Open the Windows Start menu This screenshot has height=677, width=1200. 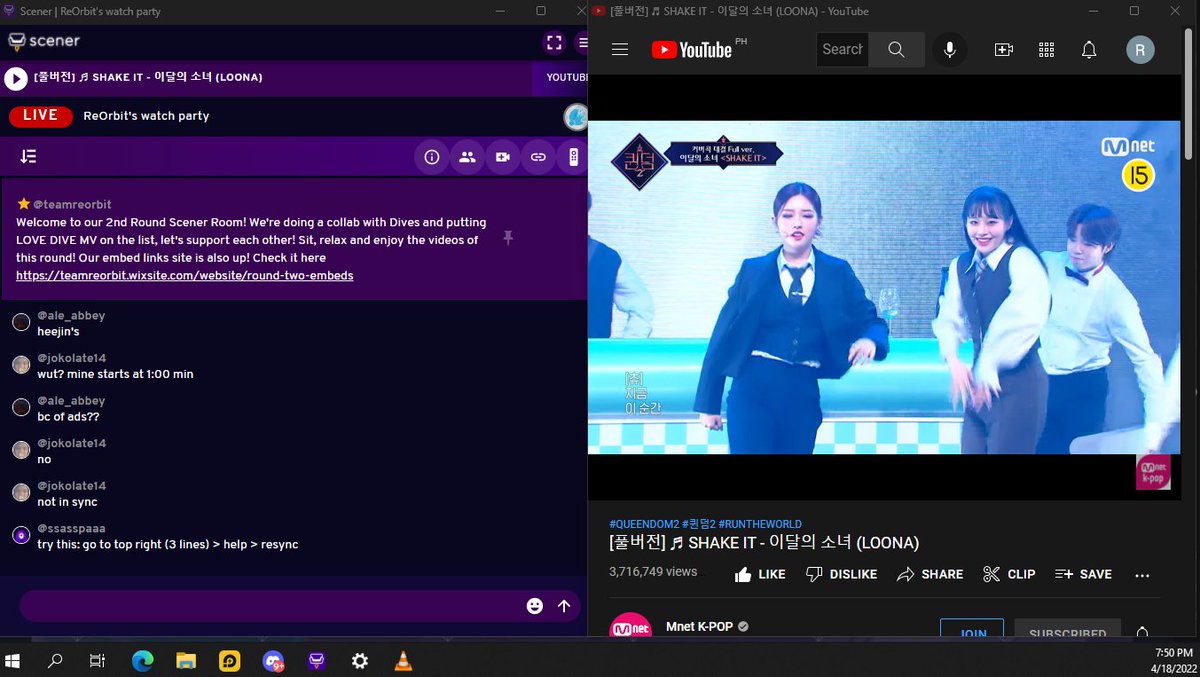[x=14, y=661]
